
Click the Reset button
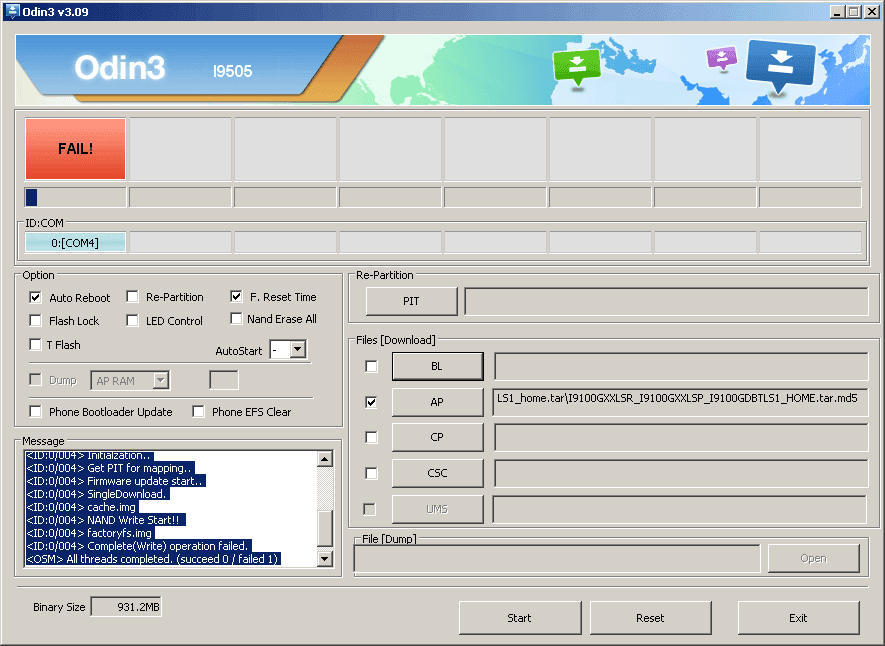click(x=651, y=618)
